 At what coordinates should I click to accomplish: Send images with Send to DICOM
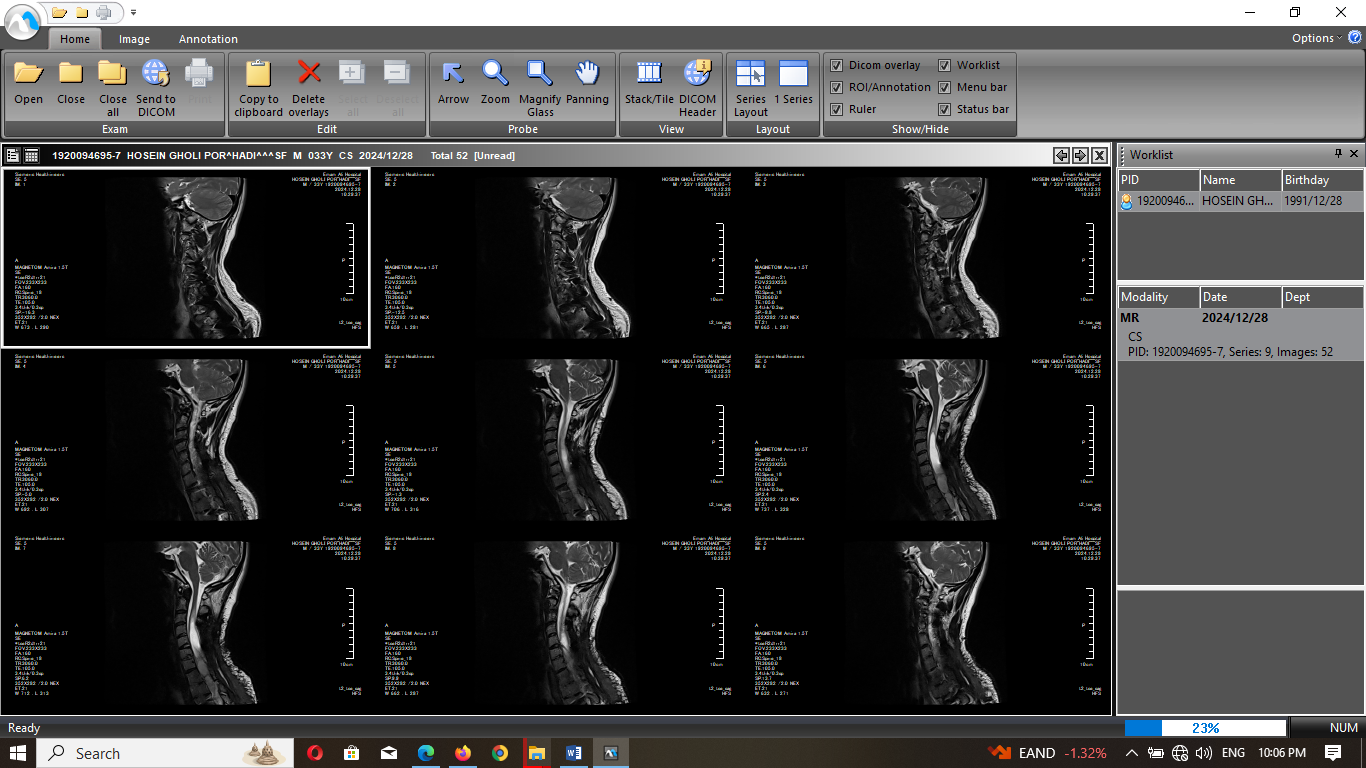pos(156,74)
